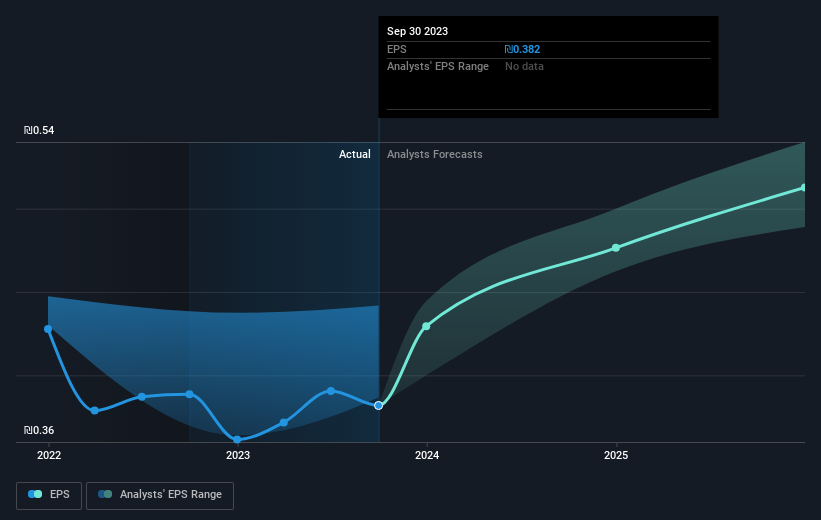The width and height of the screenshot is (821, 520).
Task: Click the mid-2023 peak EPS data point
Action: [331, 391]
